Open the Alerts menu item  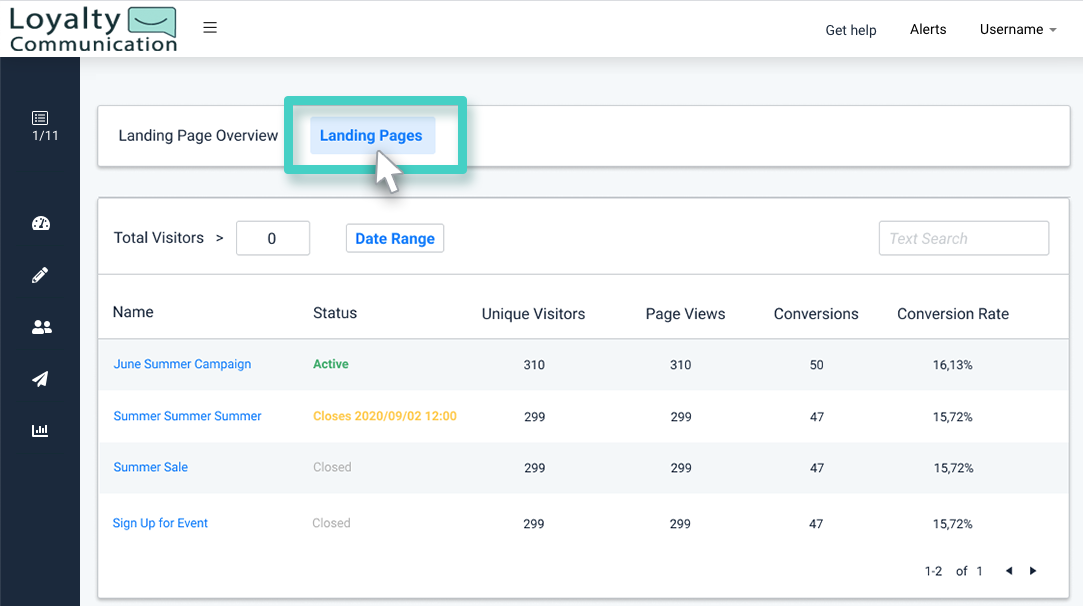pyautogui.click(x=928, y=30)
